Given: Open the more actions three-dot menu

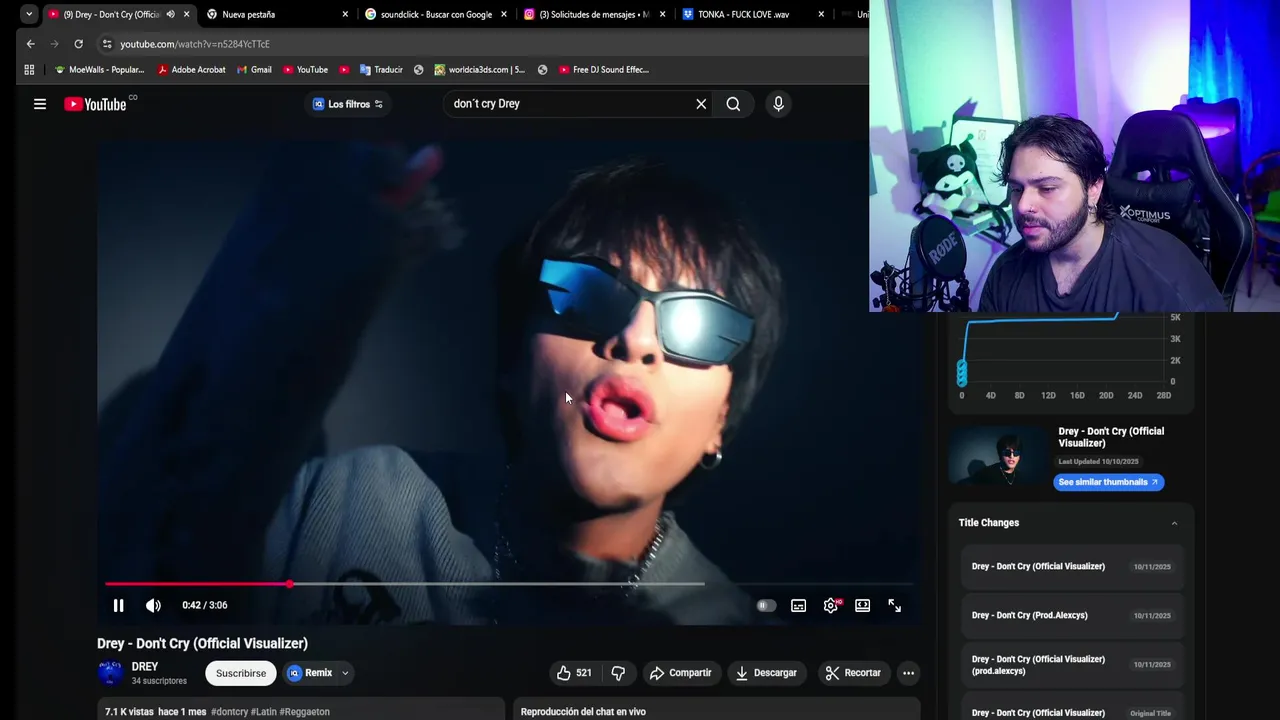Looking at the screenshot, I should (908, 673).
